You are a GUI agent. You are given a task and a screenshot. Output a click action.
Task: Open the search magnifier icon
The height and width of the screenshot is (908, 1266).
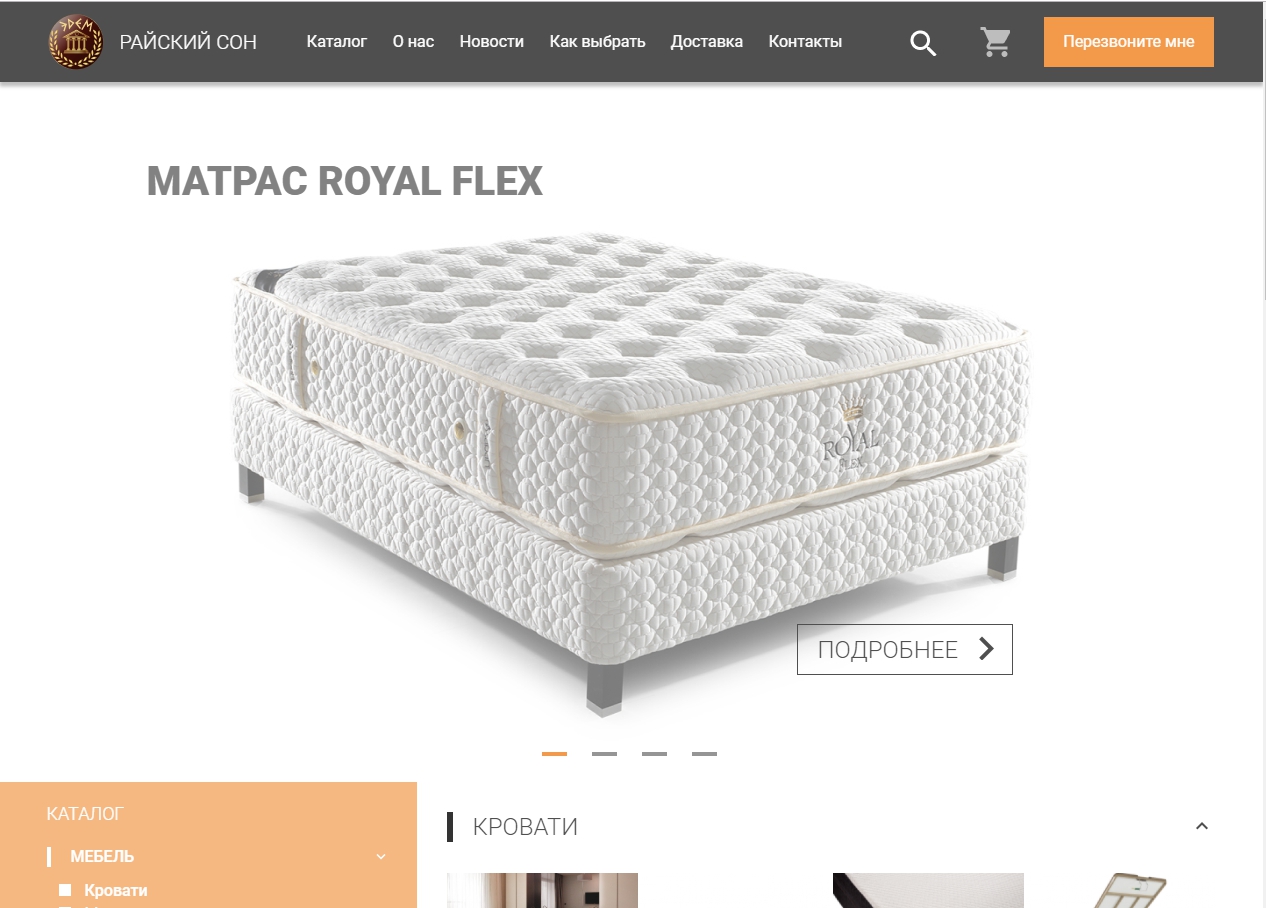coord(923,43)
